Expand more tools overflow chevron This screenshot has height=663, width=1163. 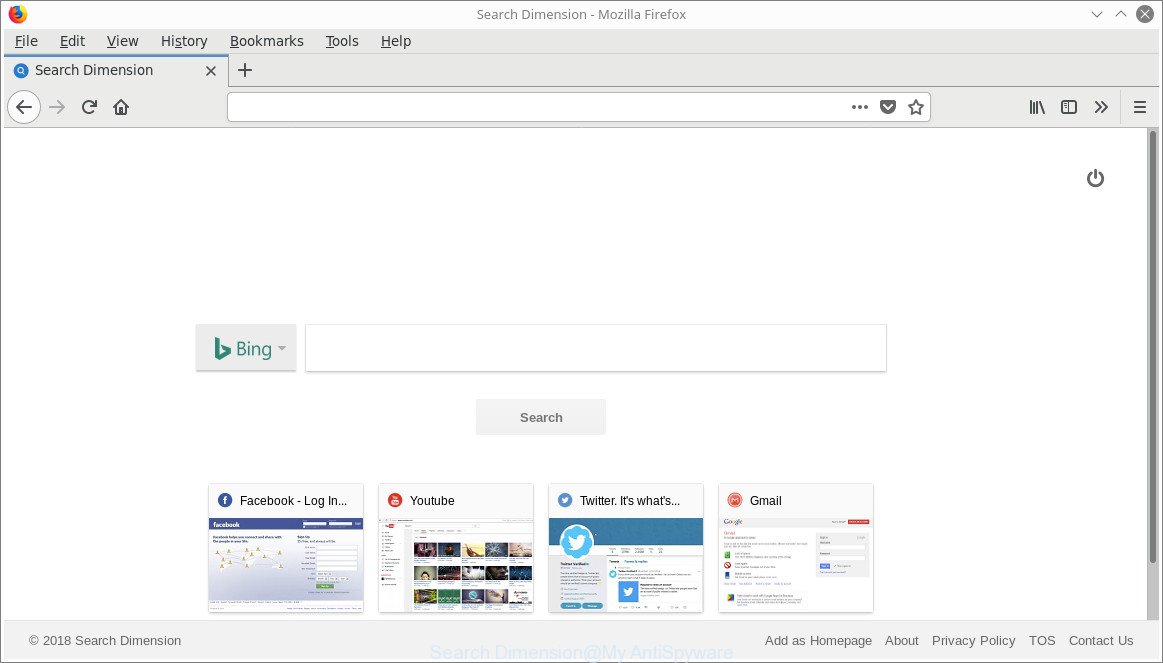(1101, 108)
